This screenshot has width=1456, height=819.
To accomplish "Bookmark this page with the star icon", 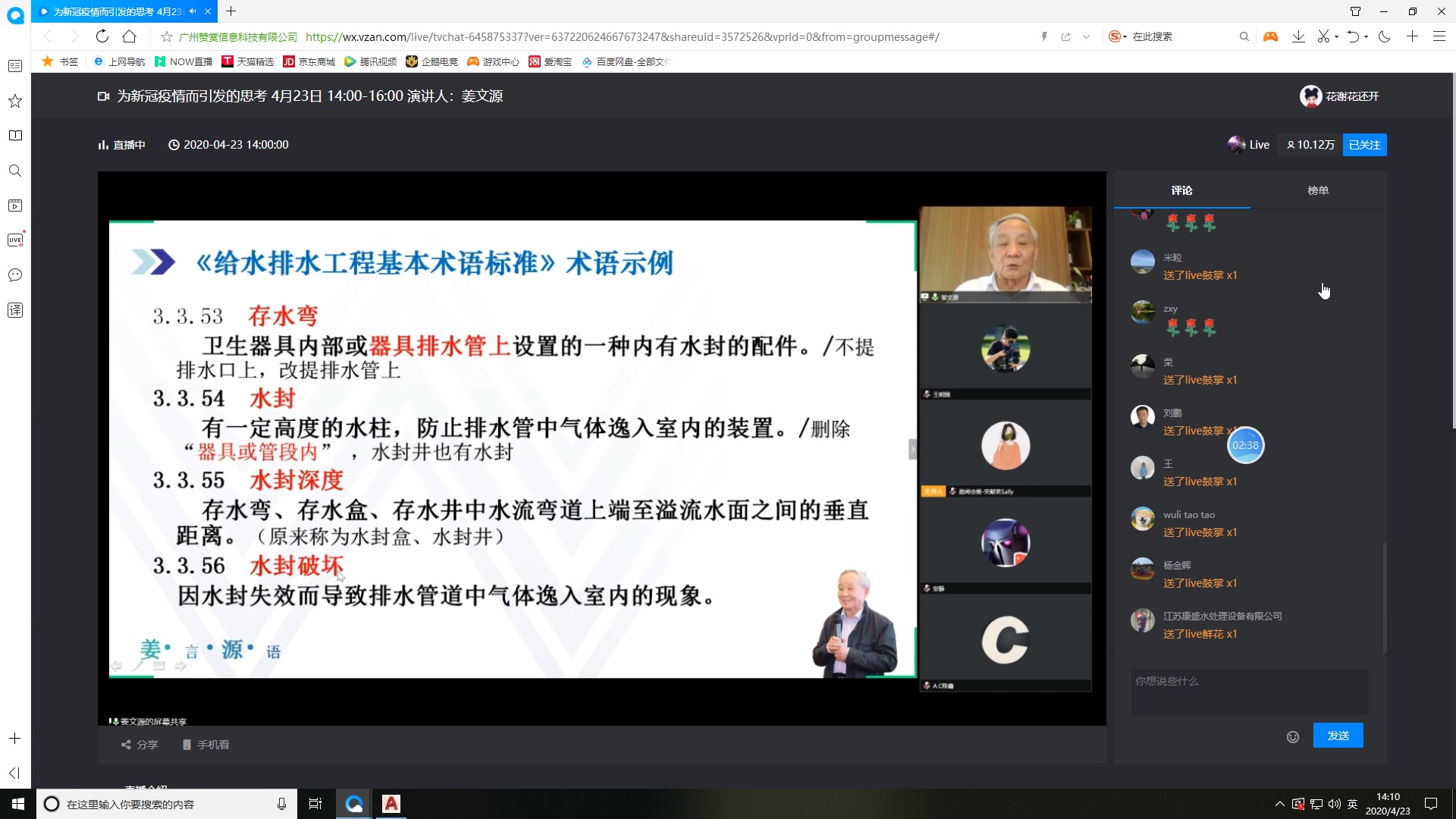I will click(167, 36).
